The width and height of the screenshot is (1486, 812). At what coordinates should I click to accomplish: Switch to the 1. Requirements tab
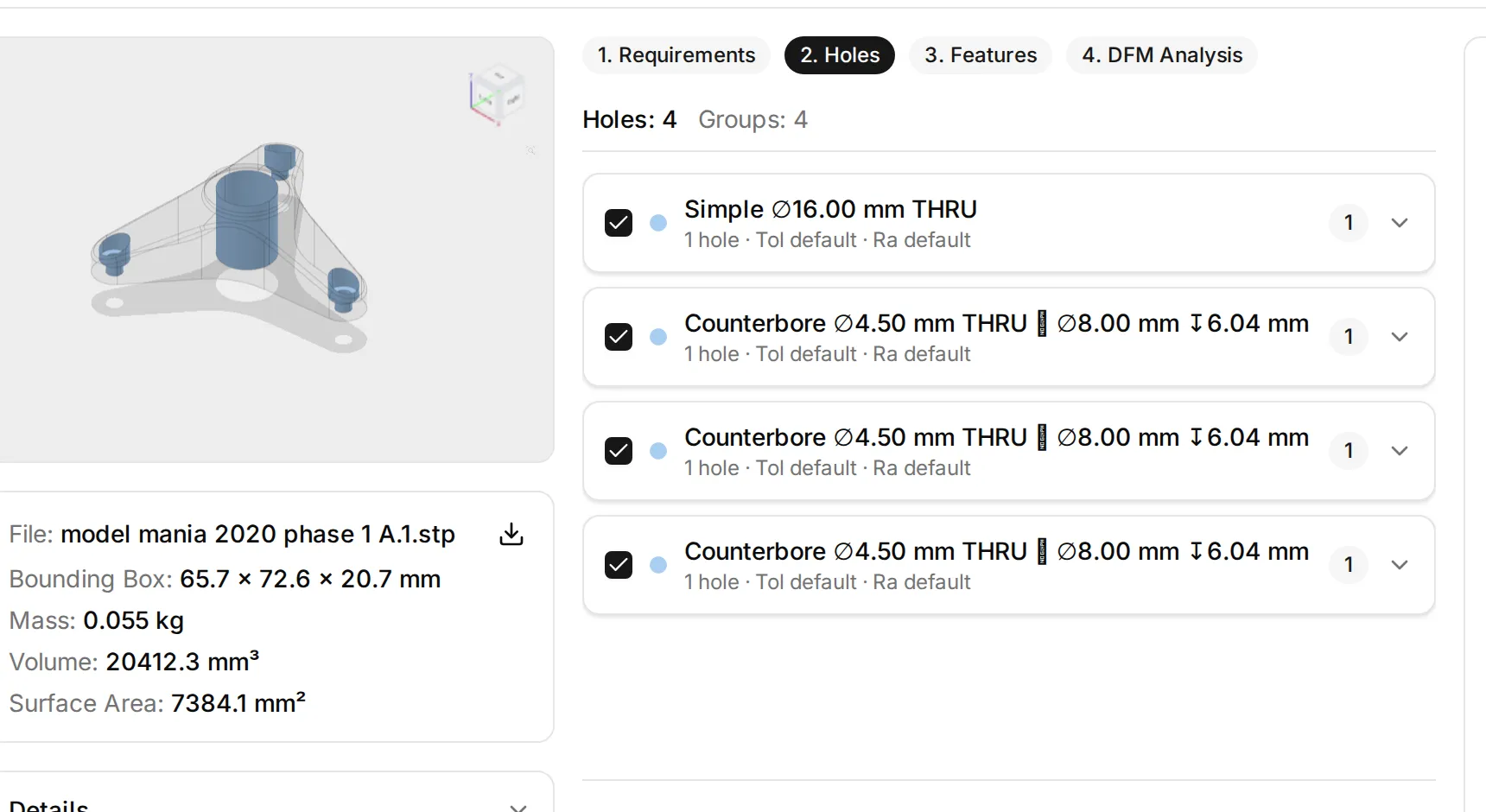676,55
